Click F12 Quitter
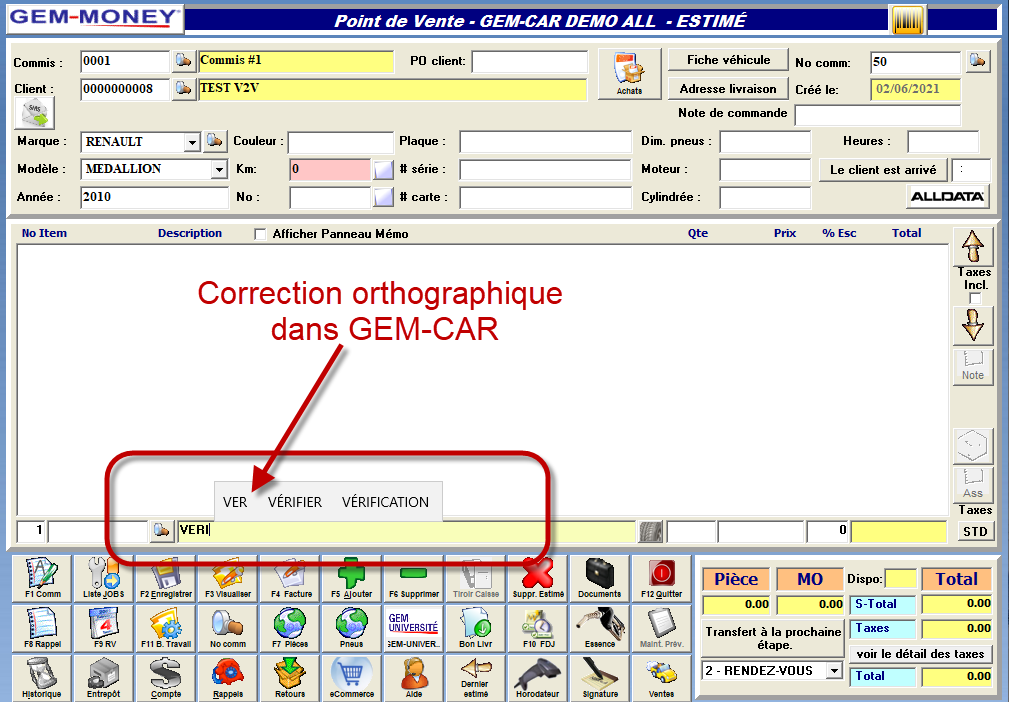The image size is (1009, 702). [662, 578]
